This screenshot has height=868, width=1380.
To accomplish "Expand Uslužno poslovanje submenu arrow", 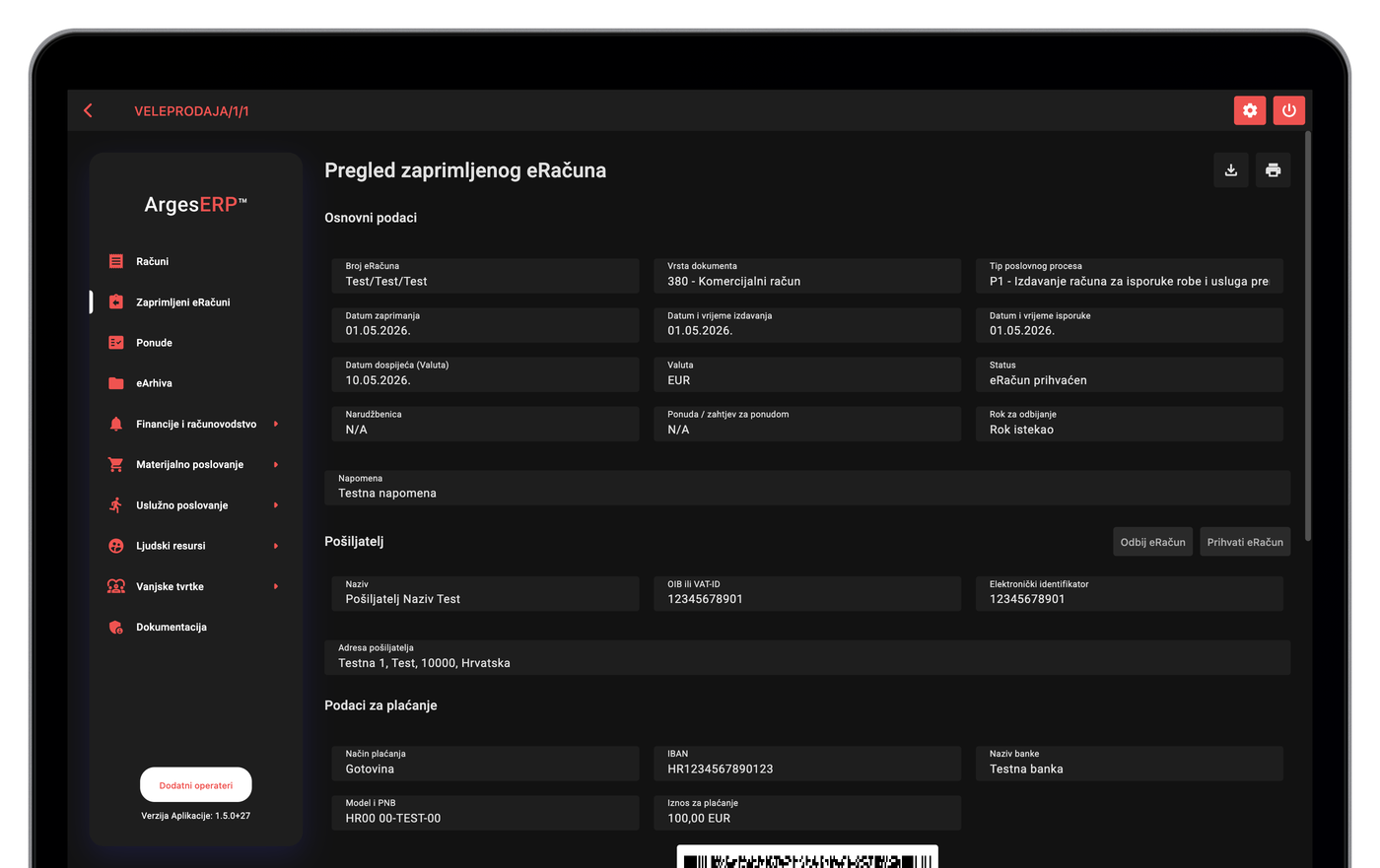I will click(x=276, y=505).
